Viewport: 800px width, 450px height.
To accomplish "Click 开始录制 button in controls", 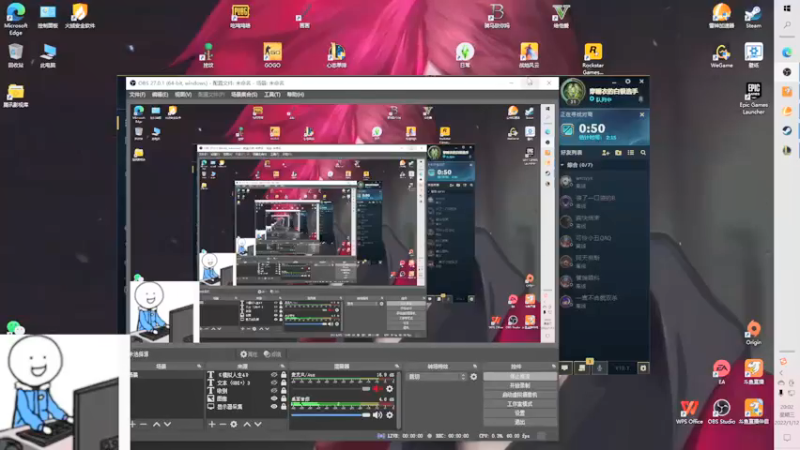I will pyautogui.click(x=520, y=386).
